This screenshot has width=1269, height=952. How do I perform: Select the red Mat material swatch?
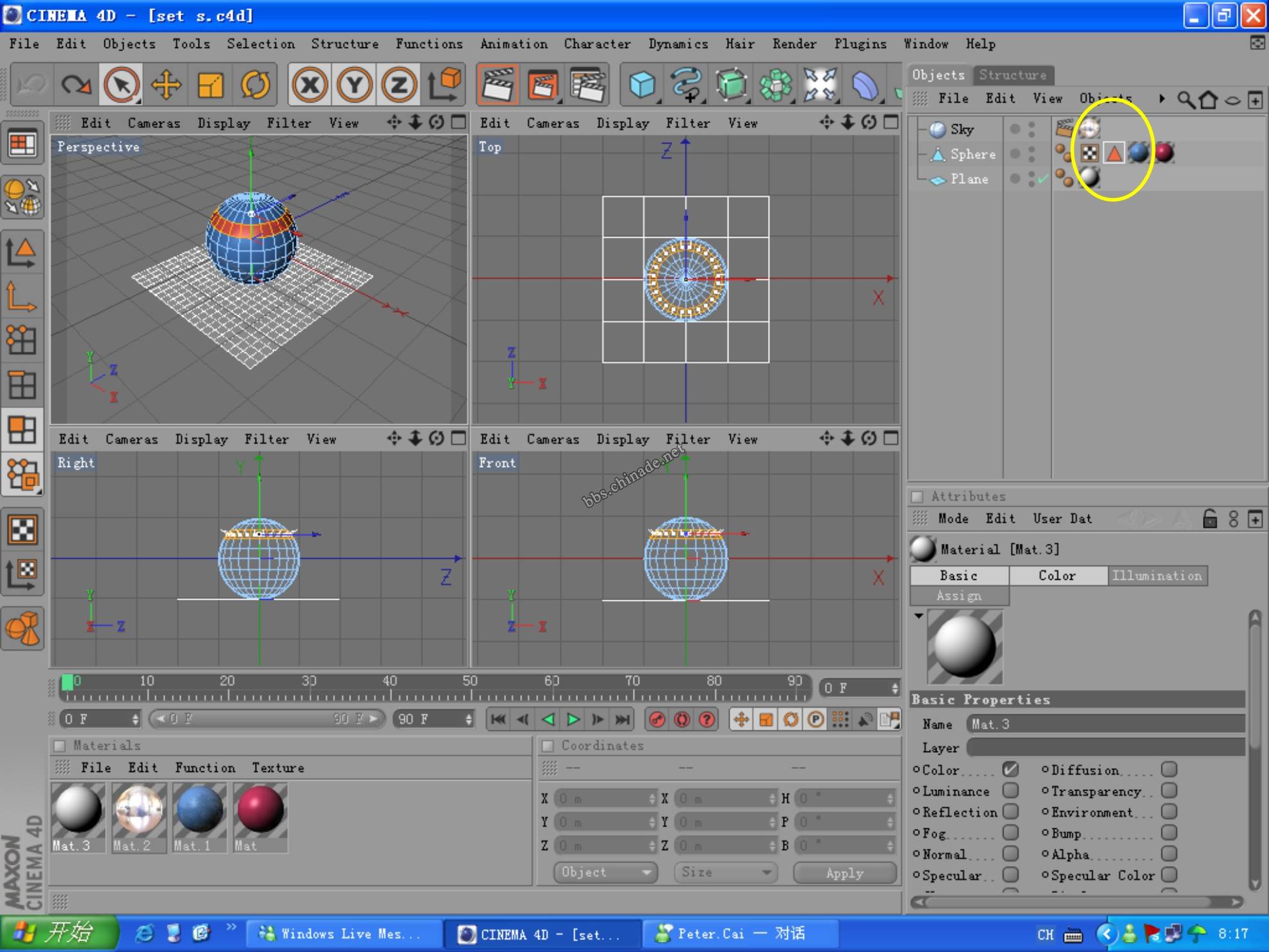pos(260,818)
